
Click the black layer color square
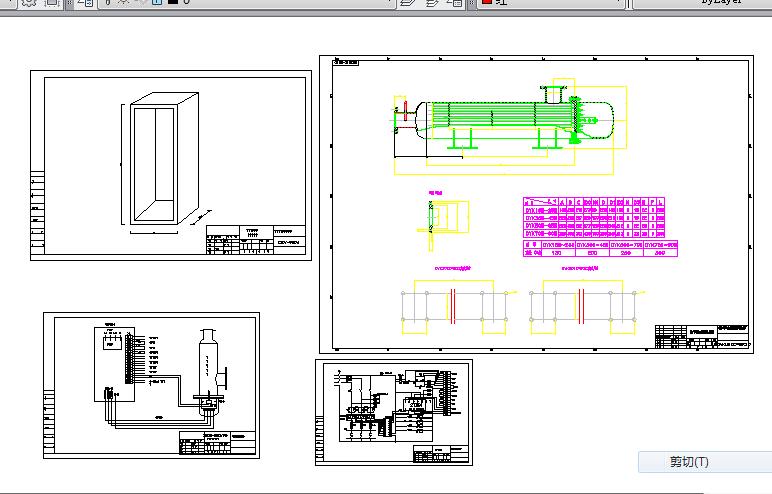coord(172,3)
